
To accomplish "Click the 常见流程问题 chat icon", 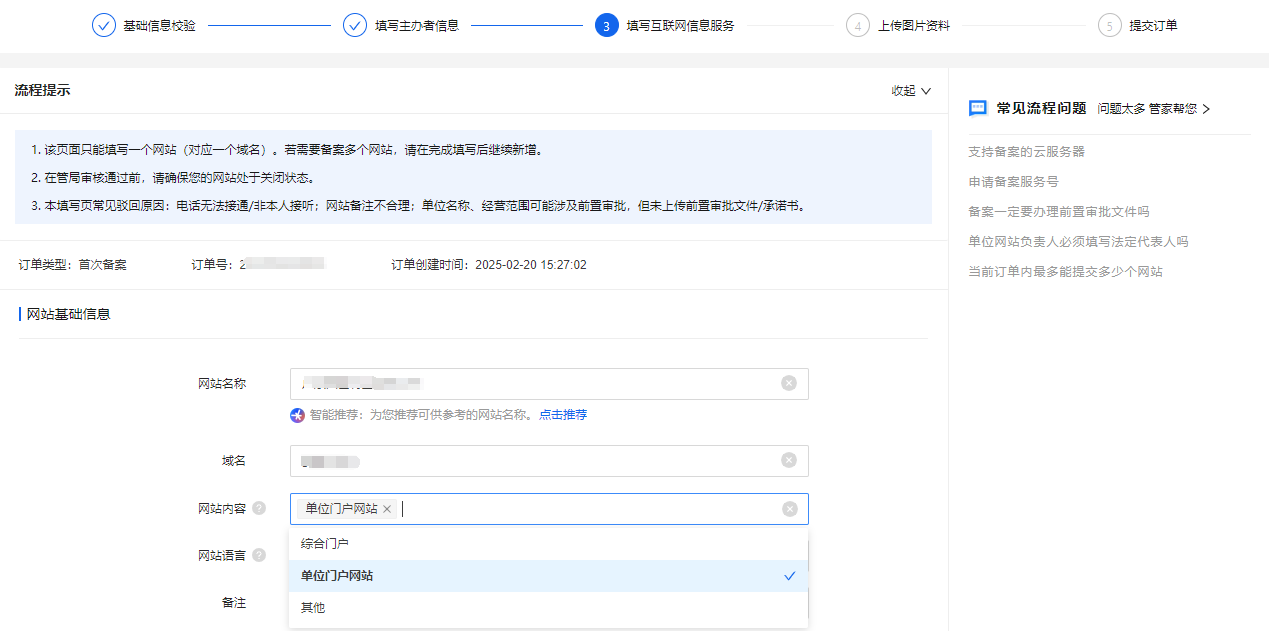I will 978,108.
